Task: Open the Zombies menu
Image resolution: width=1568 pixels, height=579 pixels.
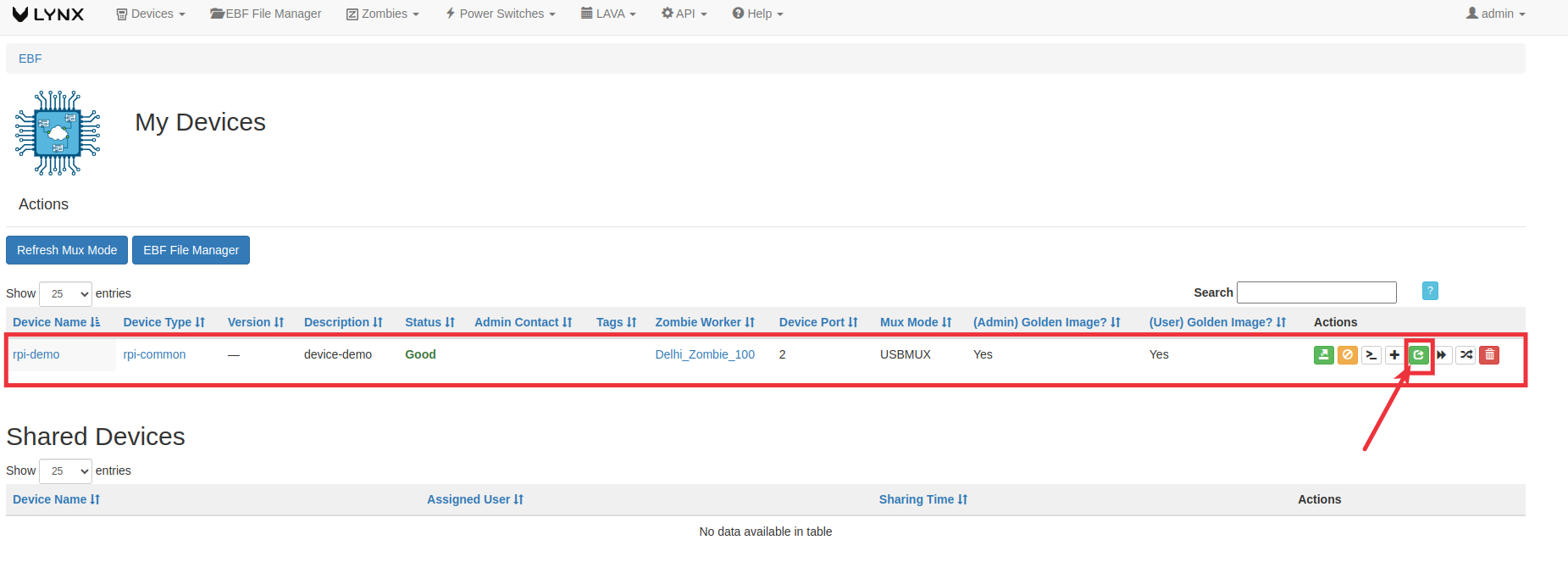Action: click(383, 14)
